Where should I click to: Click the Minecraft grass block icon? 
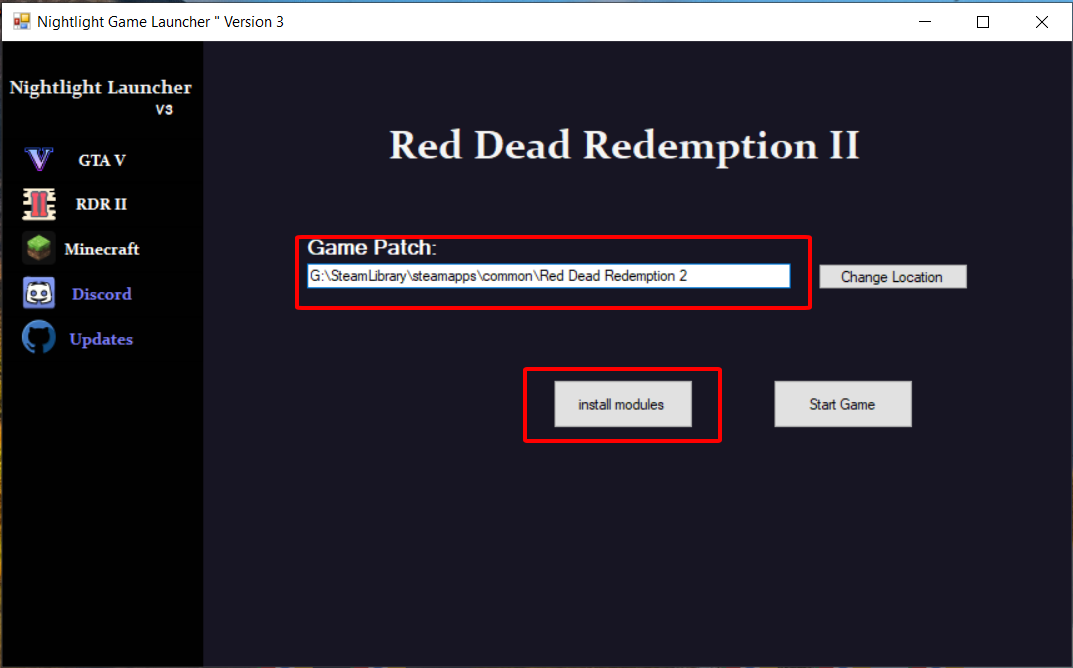click(x=38, y=248)
